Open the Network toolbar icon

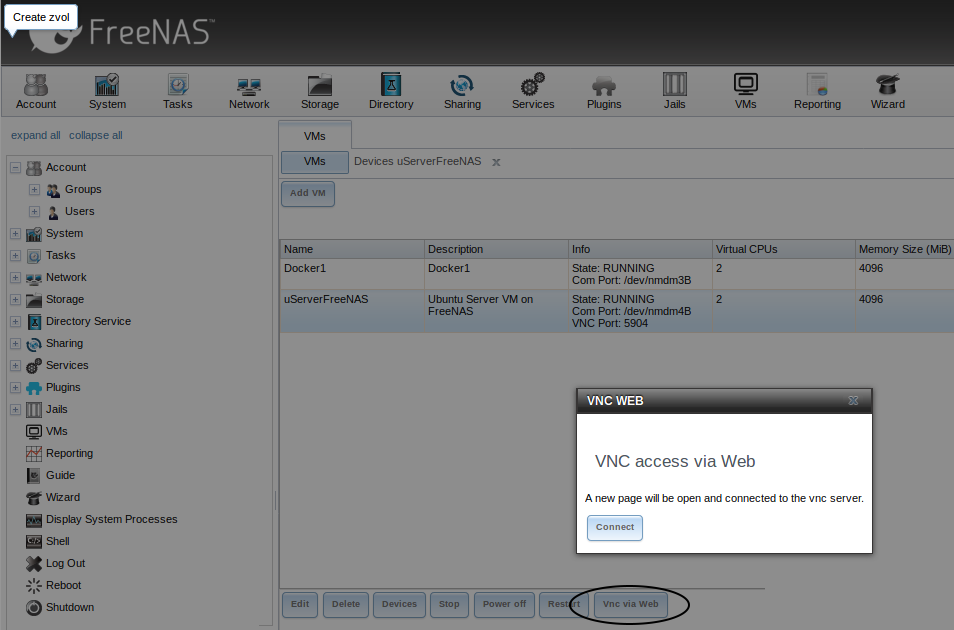tap(249, 91)
